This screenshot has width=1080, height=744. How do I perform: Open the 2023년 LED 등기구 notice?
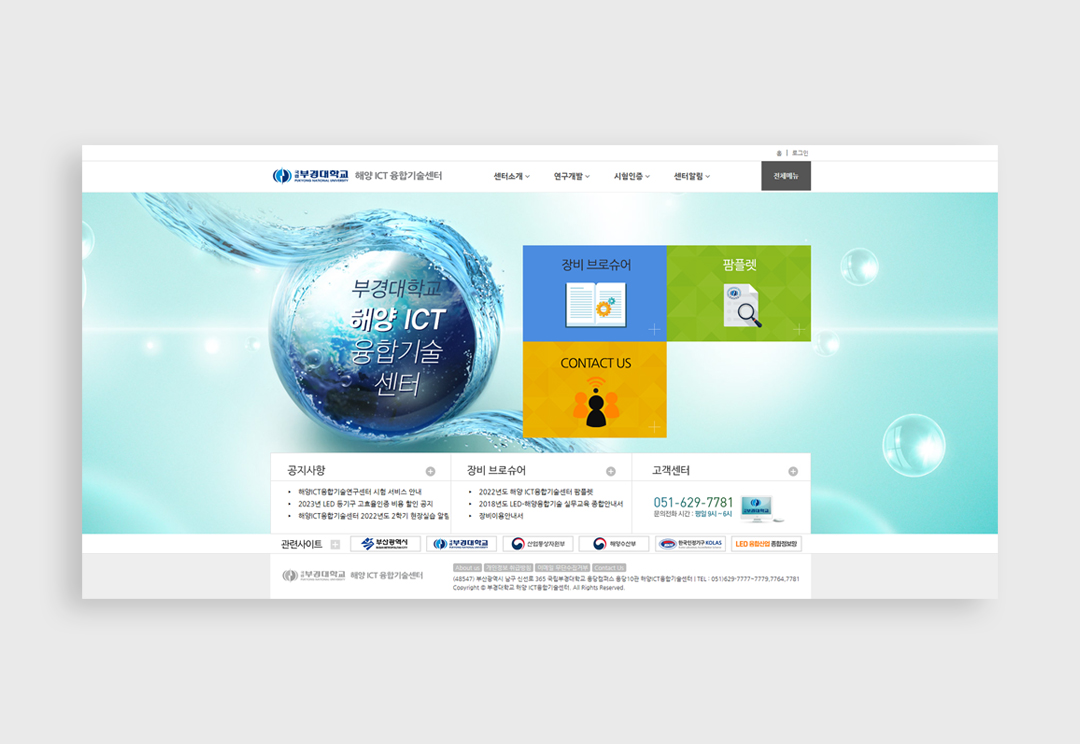[x=366, y=504]
